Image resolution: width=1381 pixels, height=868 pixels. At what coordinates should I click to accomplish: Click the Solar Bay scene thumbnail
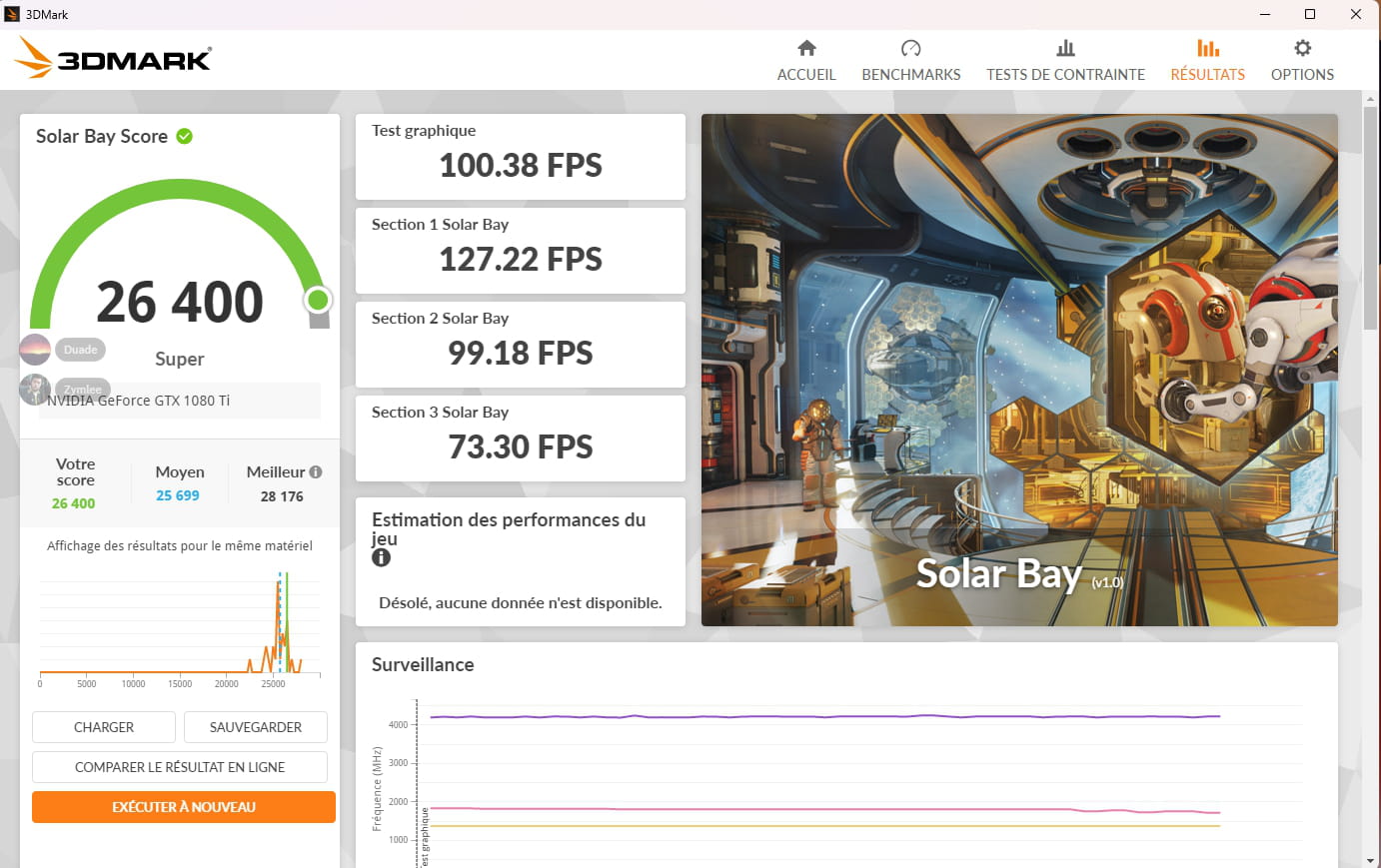tap(1019, 370)
